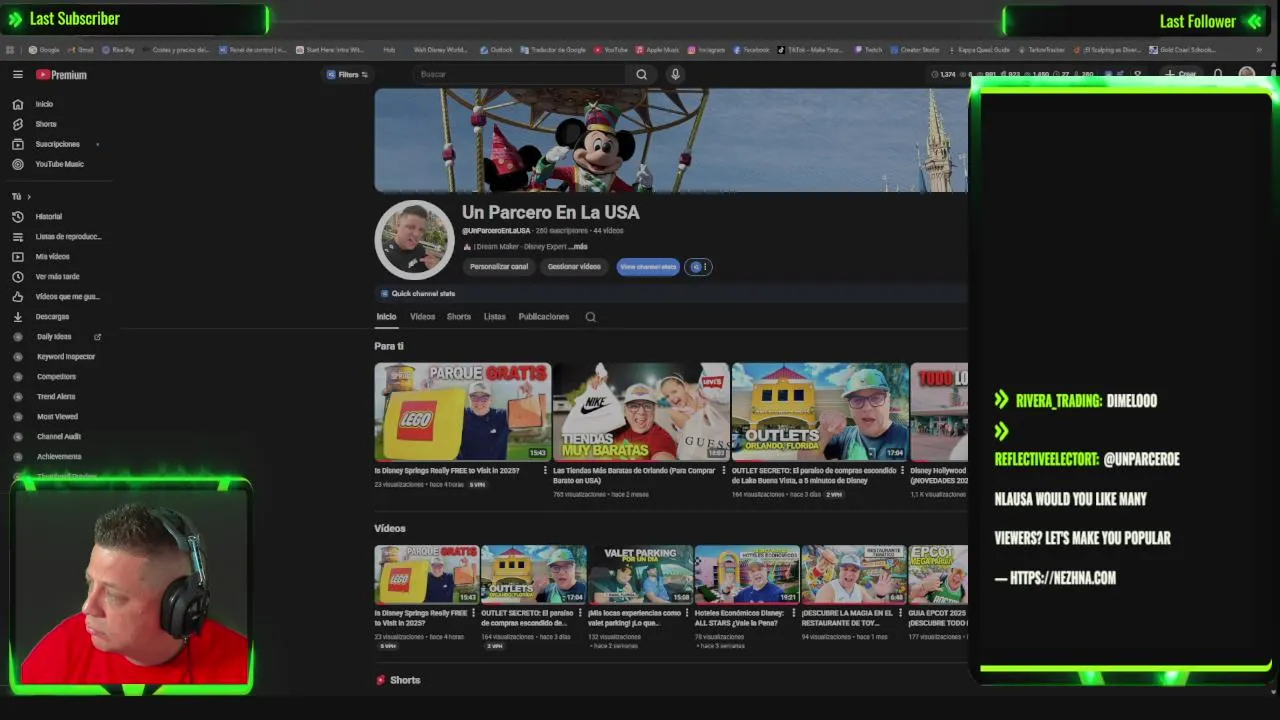Click the Mickey balloon channel banner
Viewport: 1280px width, 720px height.
(671, 140)
